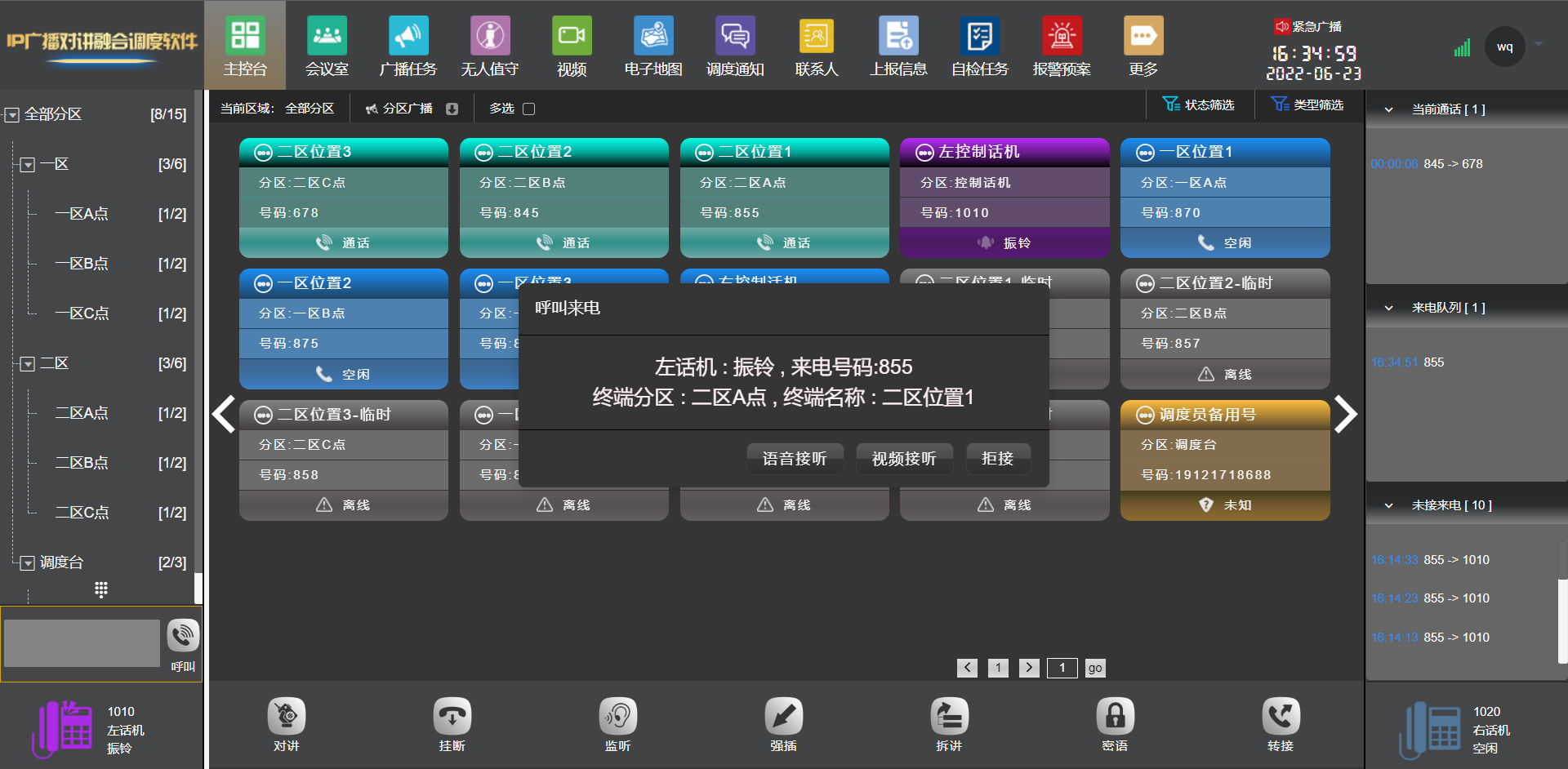Enable the 多选 multi-select checkbox
Image resolution: width=1568 pixels, height=769 pixels.
[528, 109]
